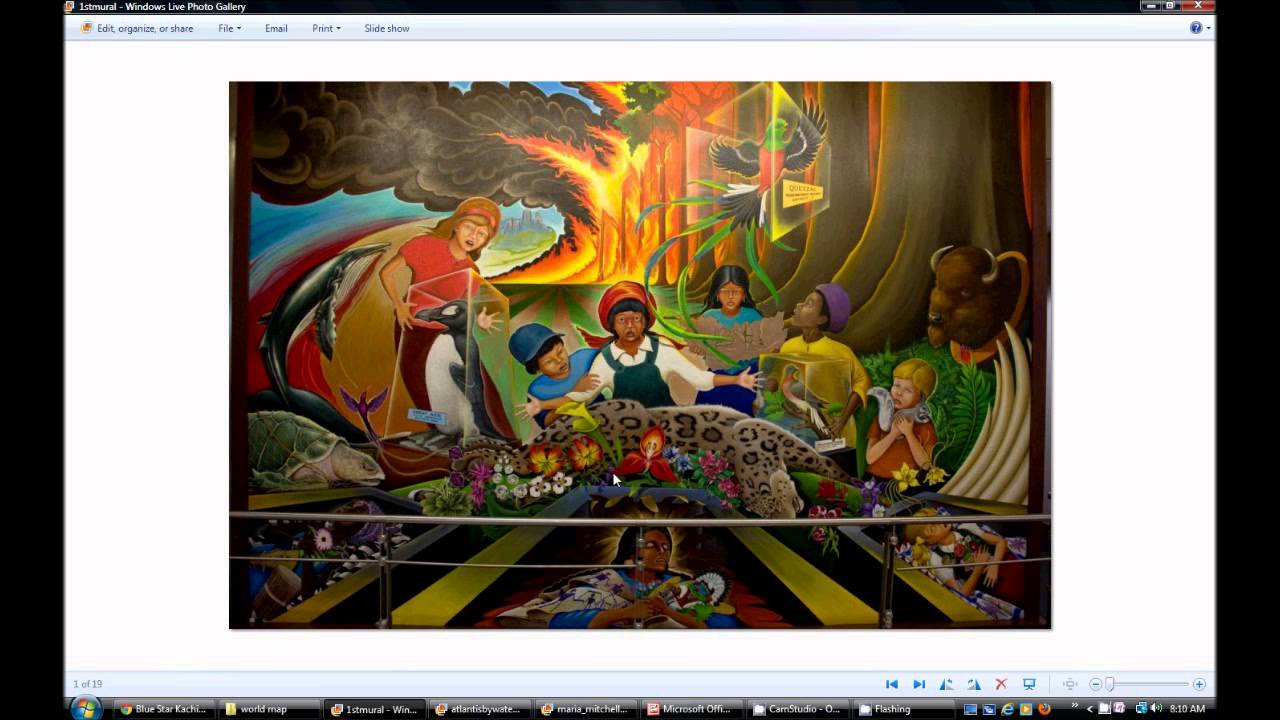
Task: Click the volume speaker tray icon
Action: pyautogui.click(x=1157, y=709)
